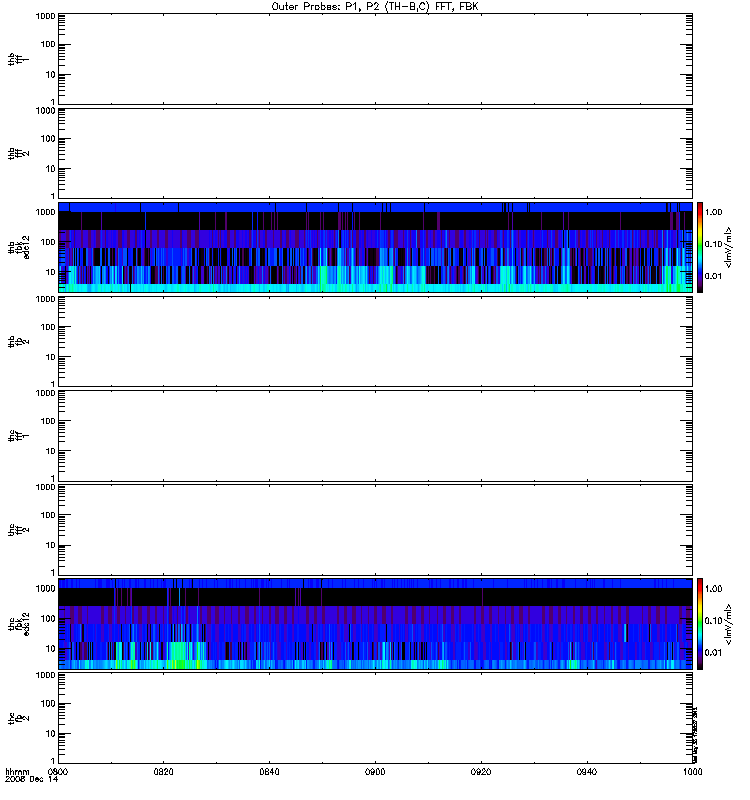Click the '2008 Dec 14' date label
This screenshot has height=800, width=750.
pos(32,780)
